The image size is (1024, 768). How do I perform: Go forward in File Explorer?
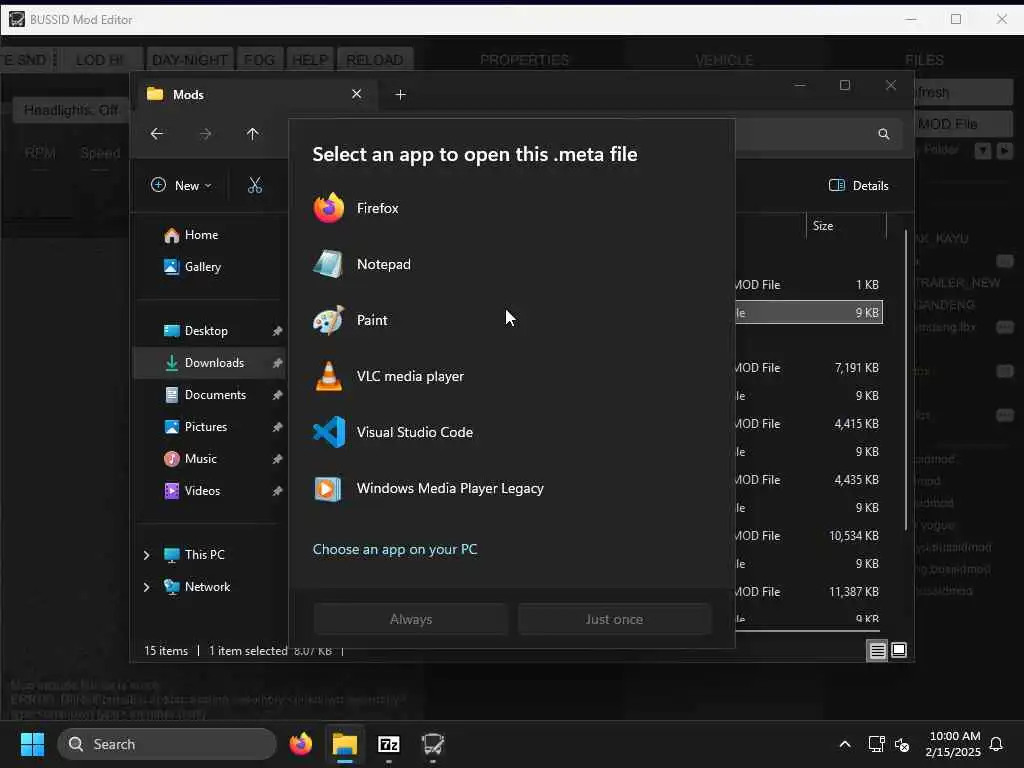coord(205,134)
